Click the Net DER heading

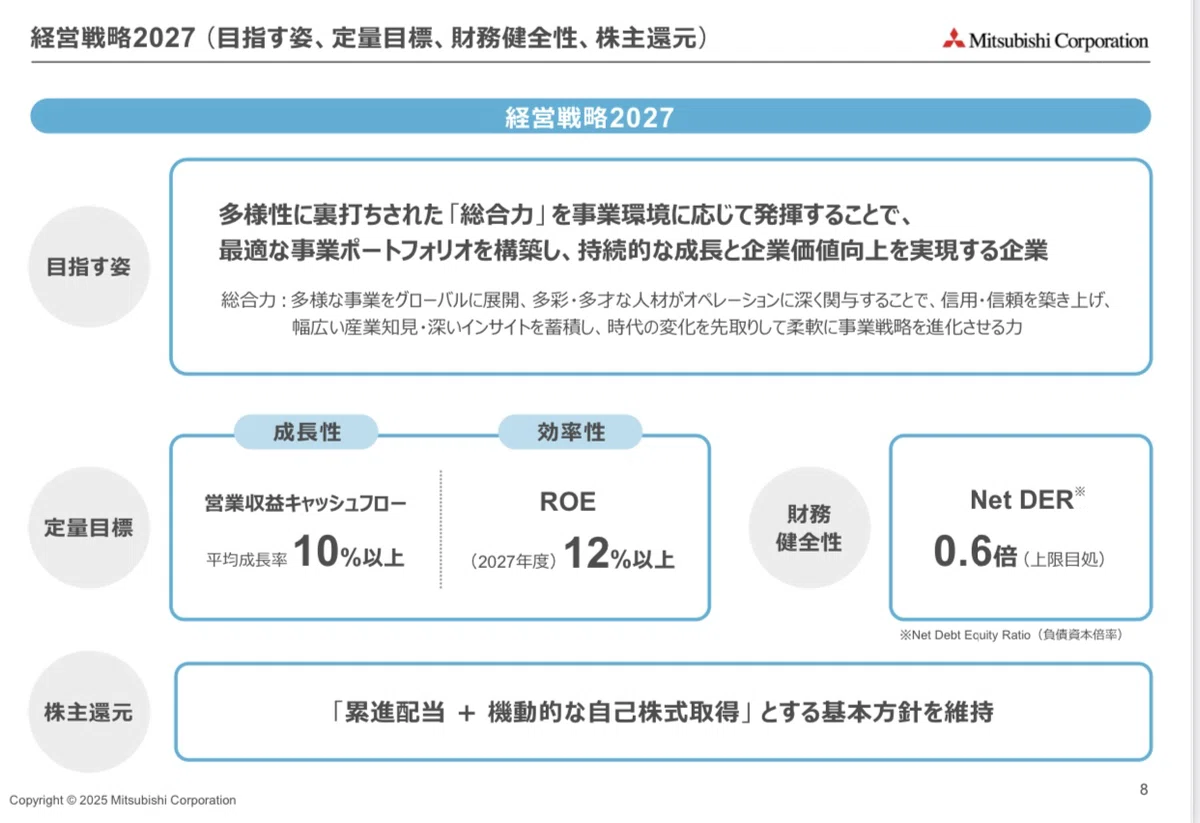[1027, 498]
